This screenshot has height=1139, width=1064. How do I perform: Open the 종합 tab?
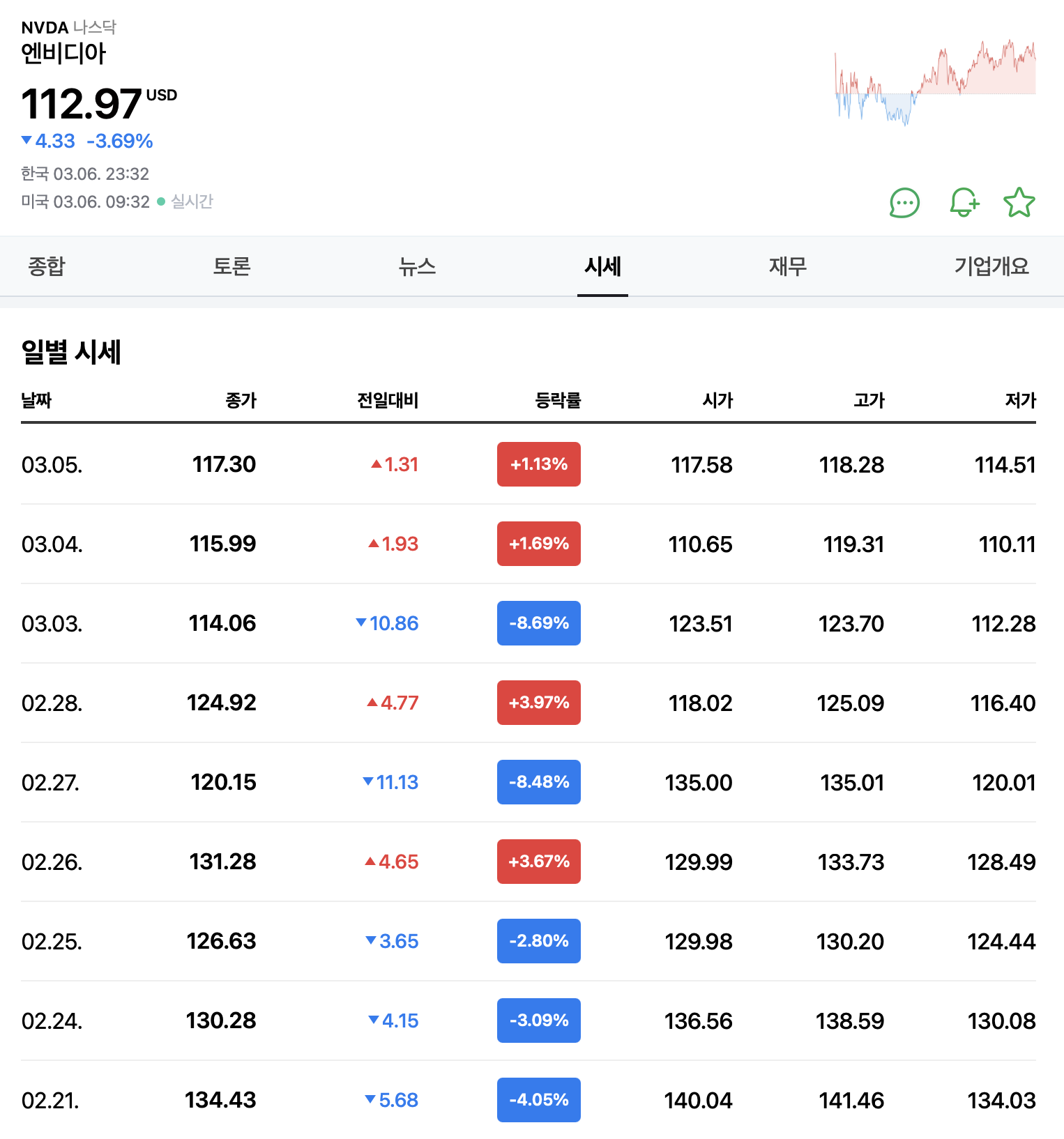[x=46, y=266]
